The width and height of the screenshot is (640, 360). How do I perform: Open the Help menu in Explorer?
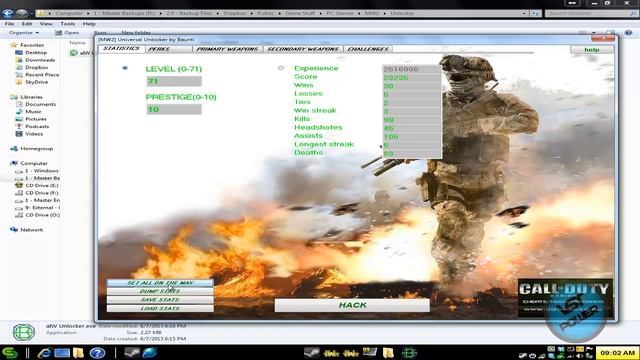tap(89, 24)
